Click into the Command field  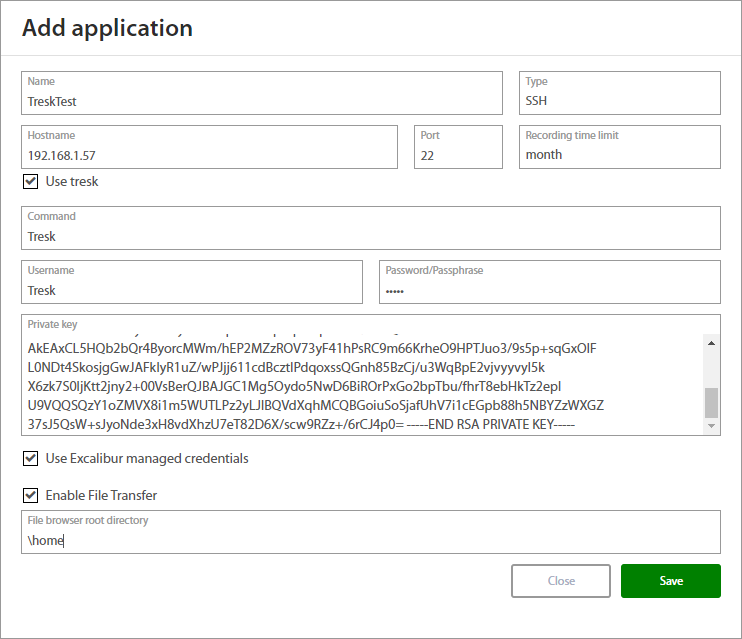370,236
